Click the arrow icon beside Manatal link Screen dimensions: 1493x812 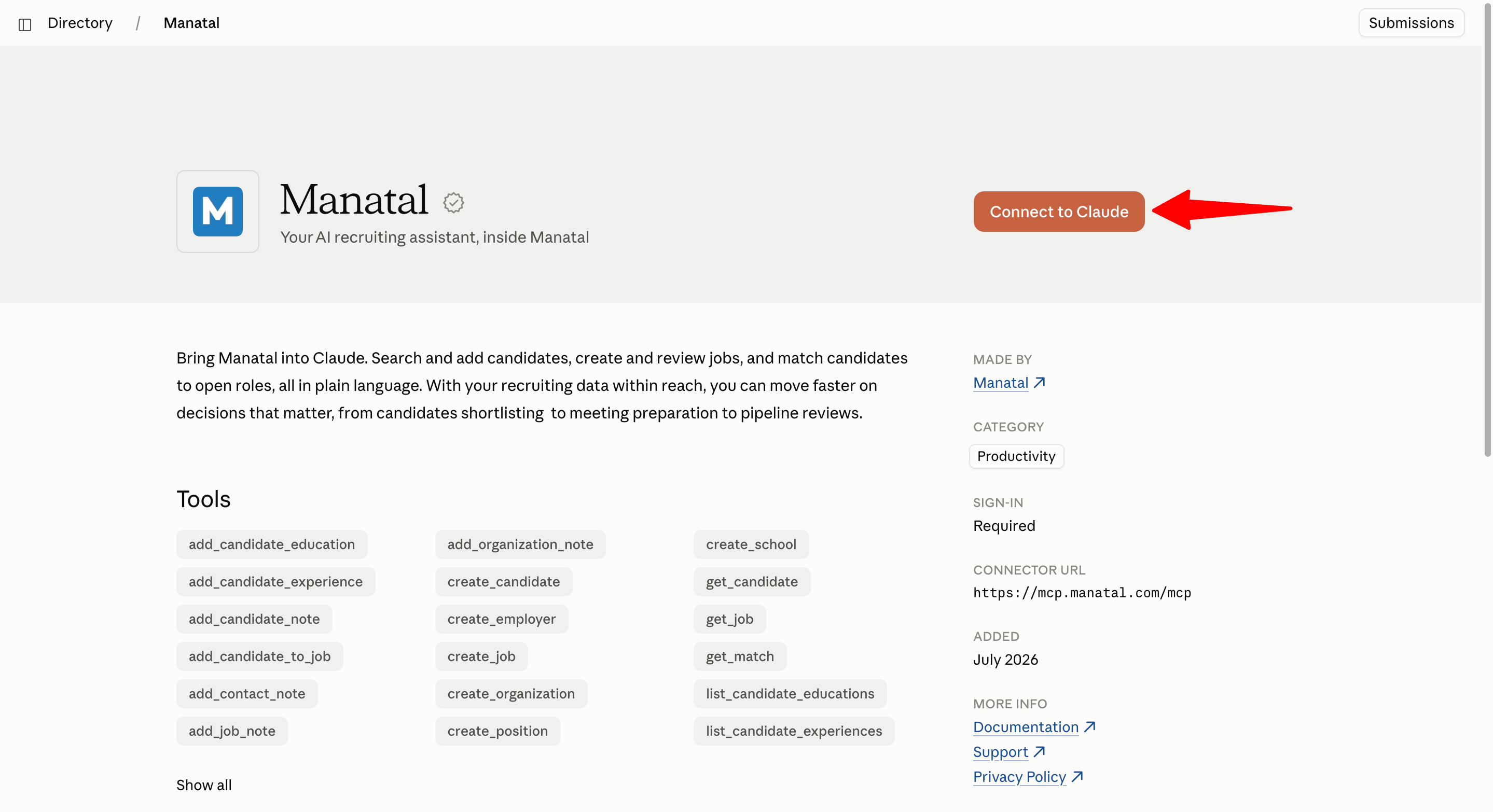1039,383
